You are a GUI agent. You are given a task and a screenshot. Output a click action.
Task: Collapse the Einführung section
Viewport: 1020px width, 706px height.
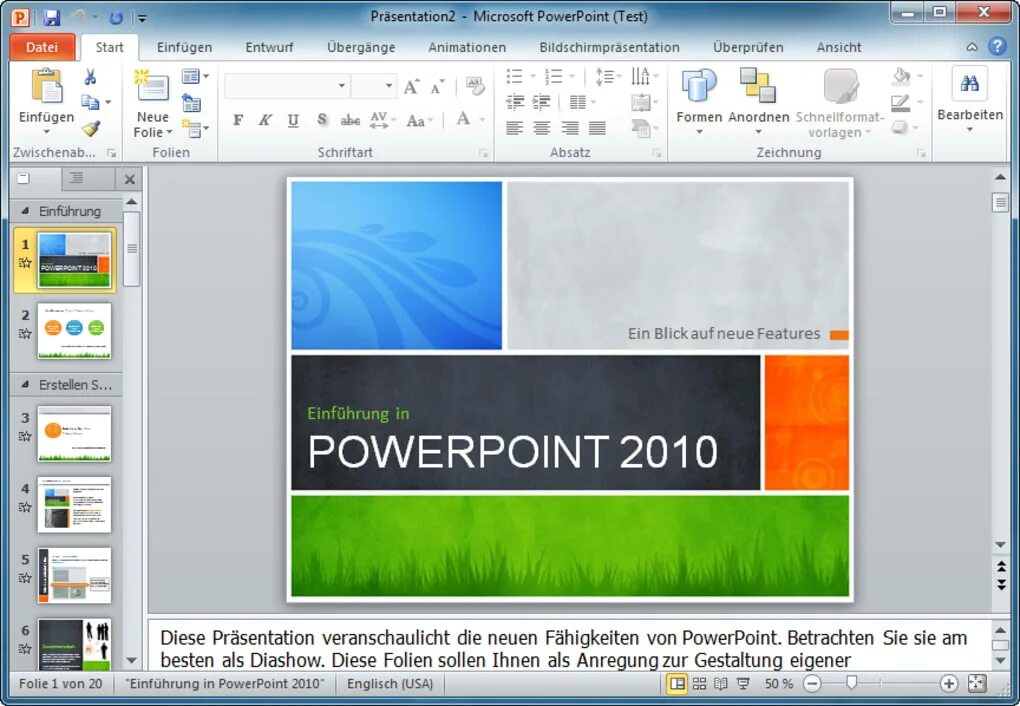(25, 211)
